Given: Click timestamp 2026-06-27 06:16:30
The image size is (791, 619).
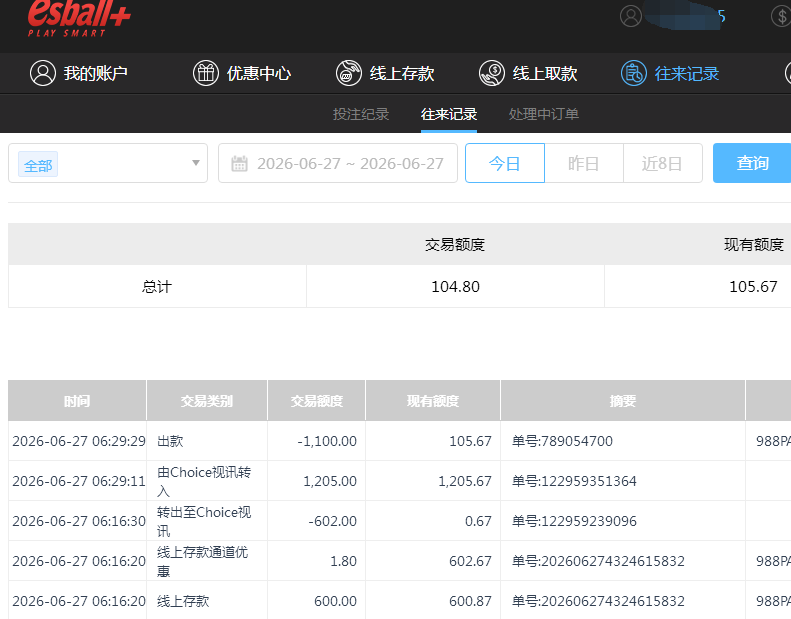Looking at the screenshot, I should [x=79, y=521].
